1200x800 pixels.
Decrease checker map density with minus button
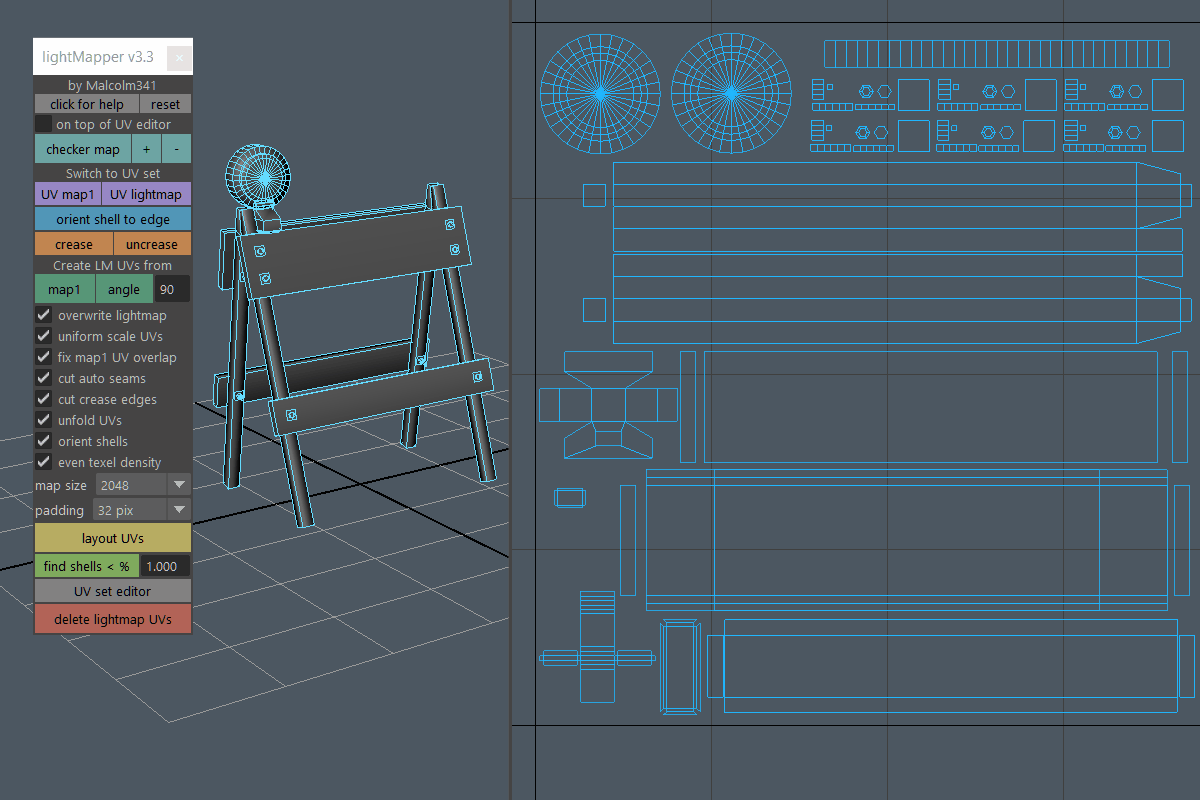point(176,149)
